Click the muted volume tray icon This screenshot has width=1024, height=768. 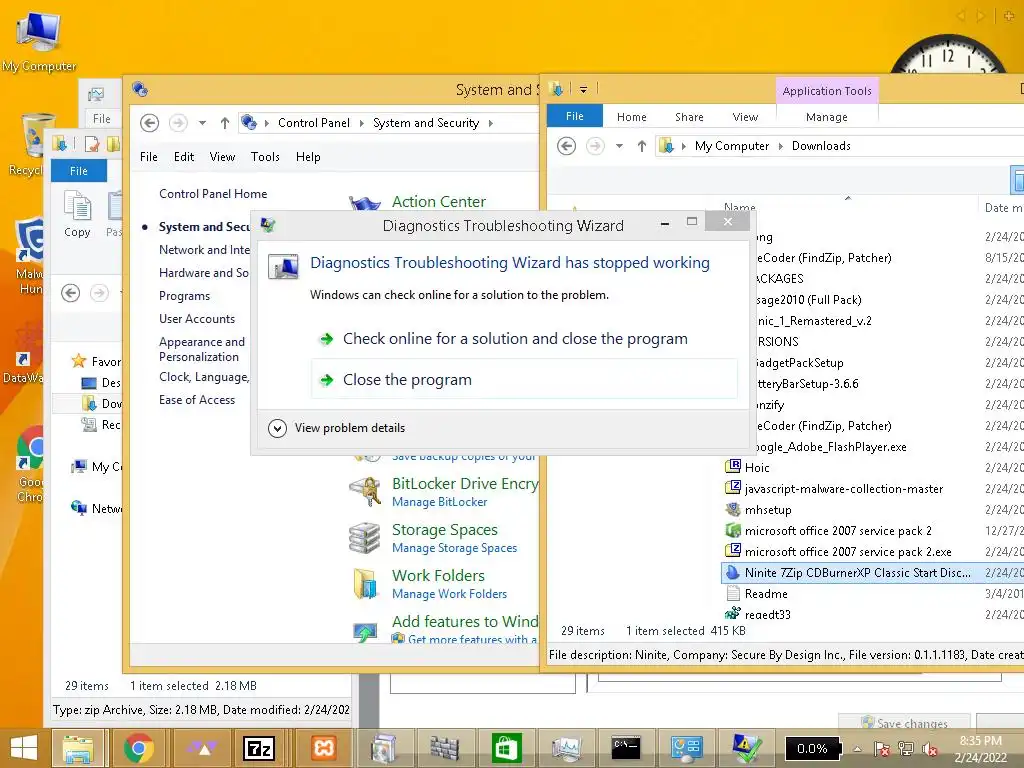[930, 749]
